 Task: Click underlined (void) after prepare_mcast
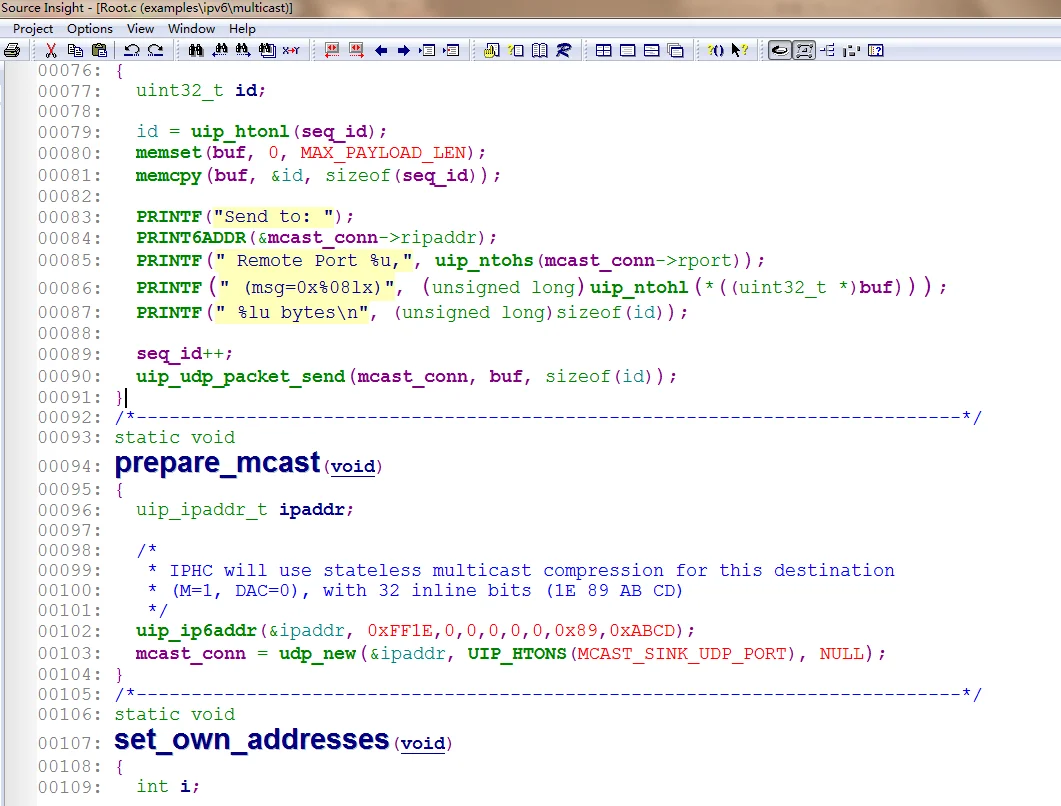pos(353,466)
